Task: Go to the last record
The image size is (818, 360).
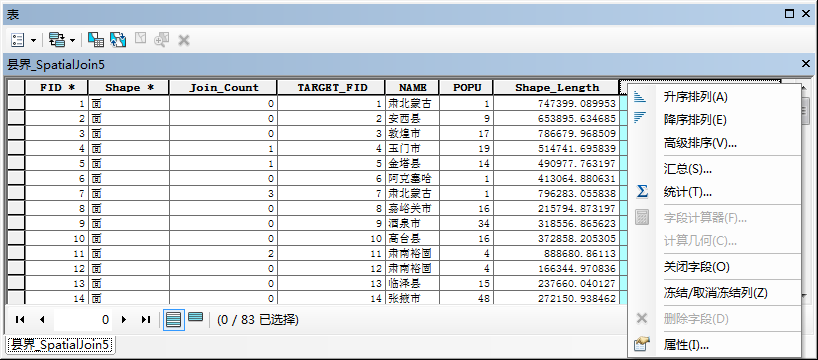Action: click(x=146, y=319)
